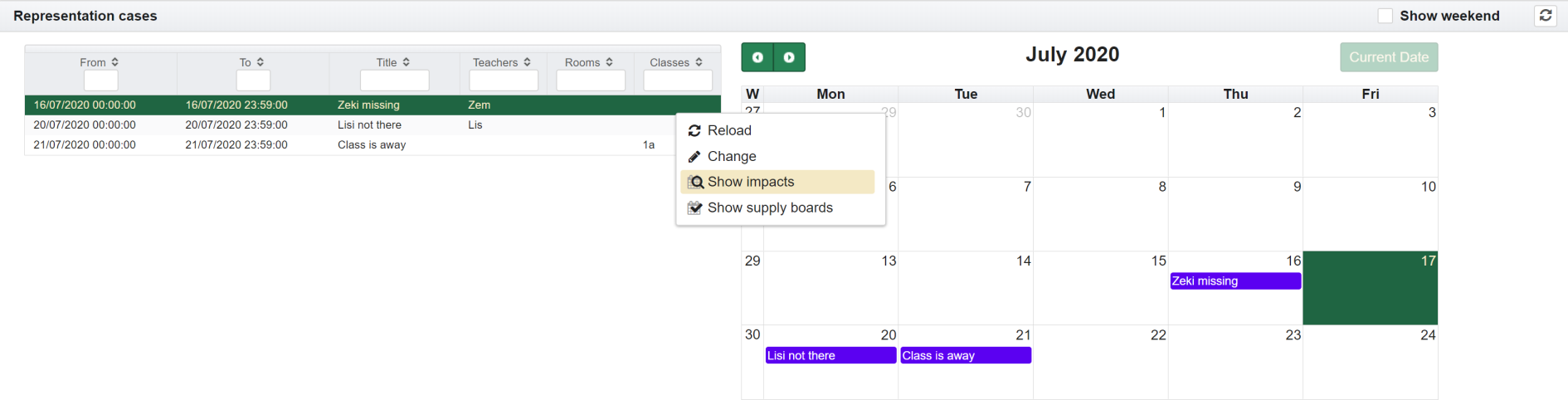Choose Change from the context menu

(x=731, y=157)
